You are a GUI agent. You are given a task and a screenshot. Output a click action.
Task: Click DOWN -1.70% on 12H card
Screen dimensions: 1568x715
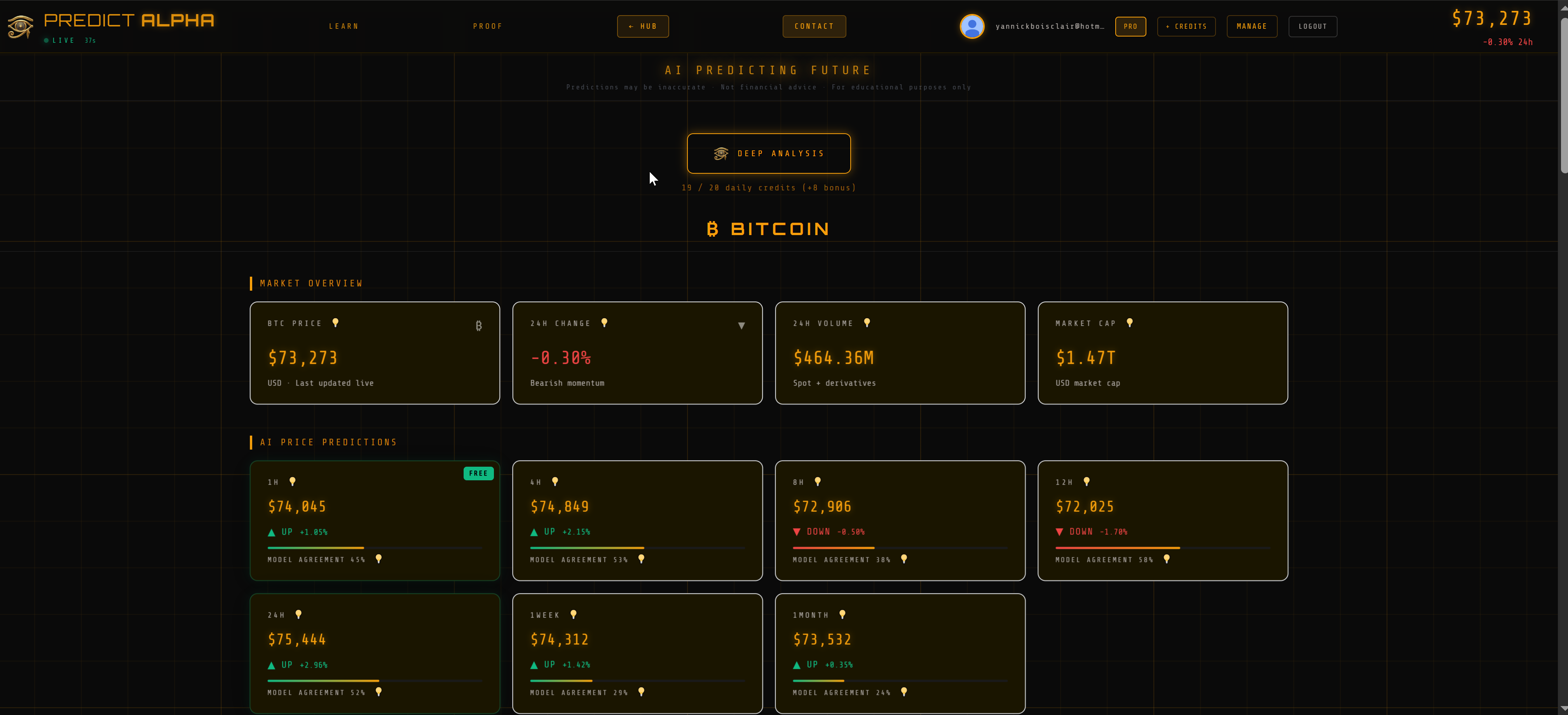[1092, 532]
